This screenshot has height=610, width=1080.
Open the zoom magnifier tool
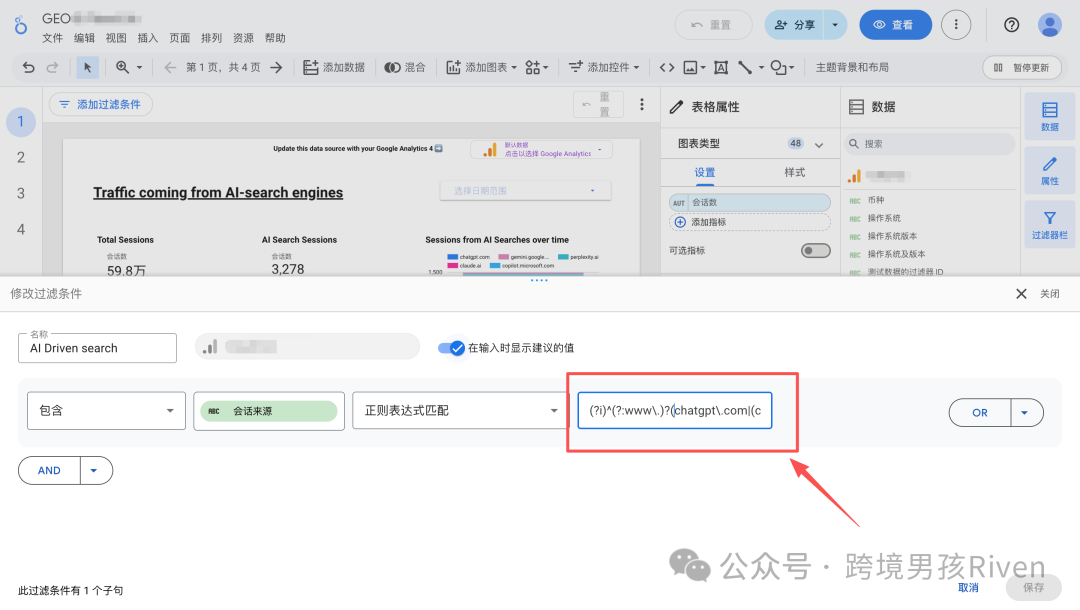tap(123, 67)
